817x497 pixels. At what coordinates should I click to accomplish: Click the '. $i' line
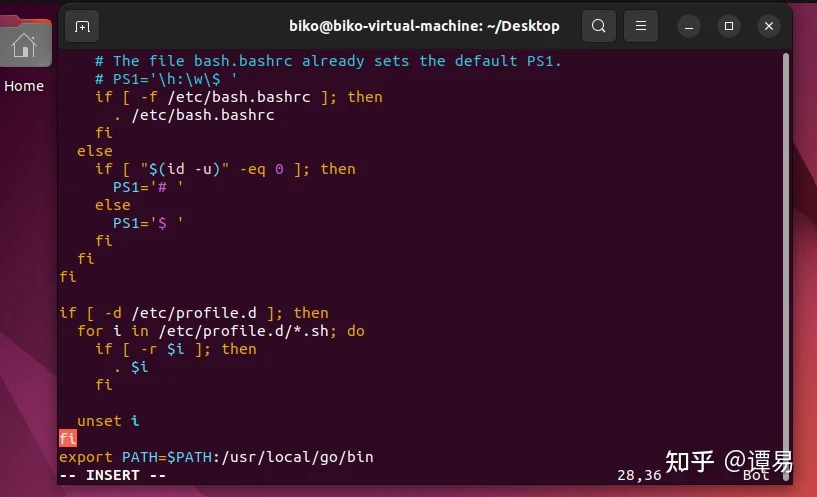[131, 367]
